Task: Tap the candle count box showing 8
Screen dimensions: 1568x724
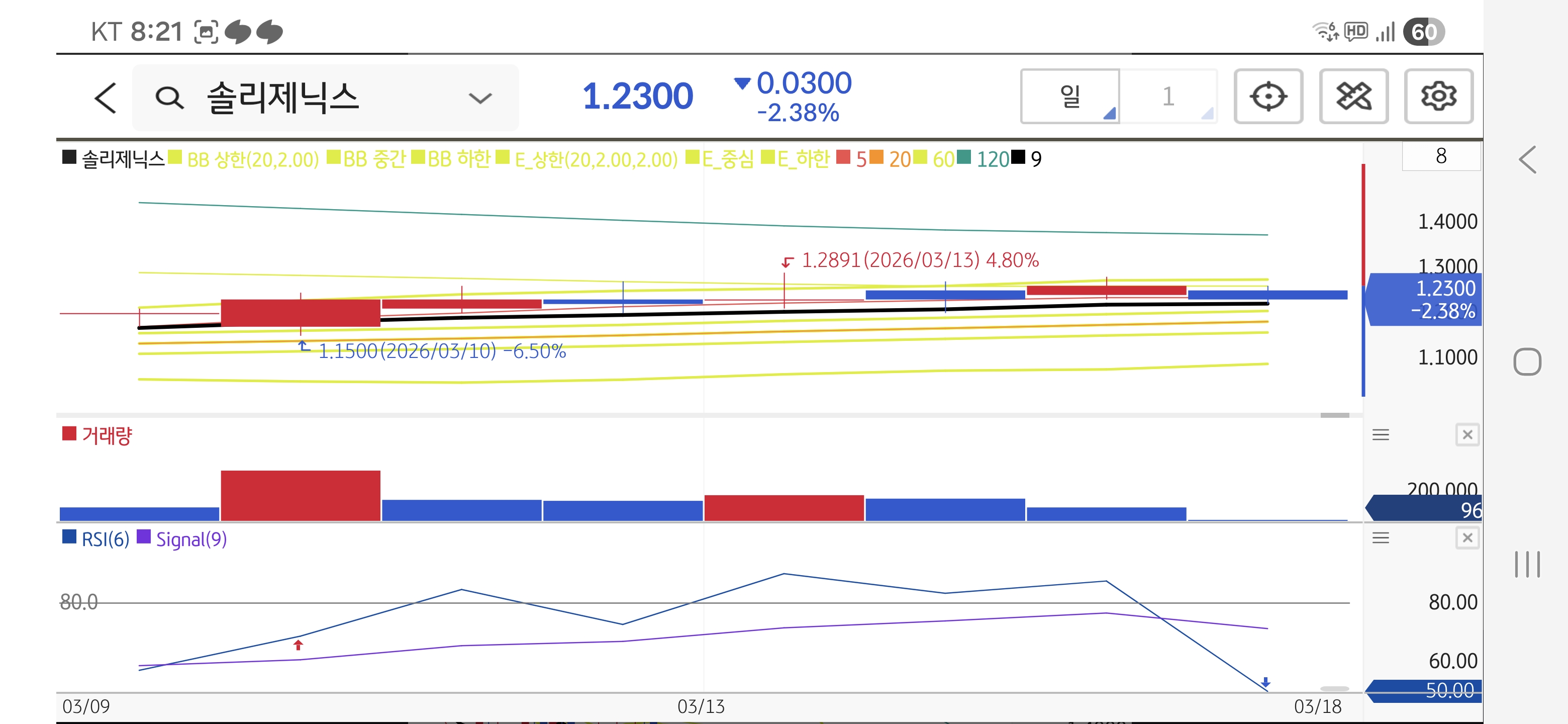Action: coord(1440,156)
